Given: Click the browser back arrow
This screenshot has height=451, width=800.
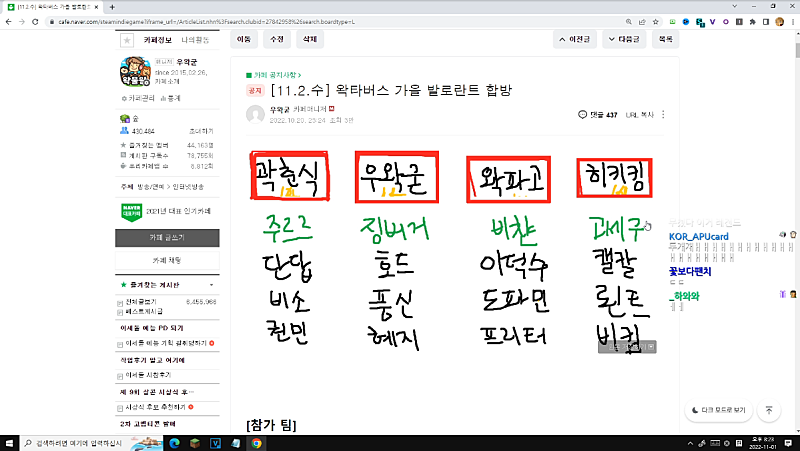Looking at the screenshot, I should (x=8, y=22).
